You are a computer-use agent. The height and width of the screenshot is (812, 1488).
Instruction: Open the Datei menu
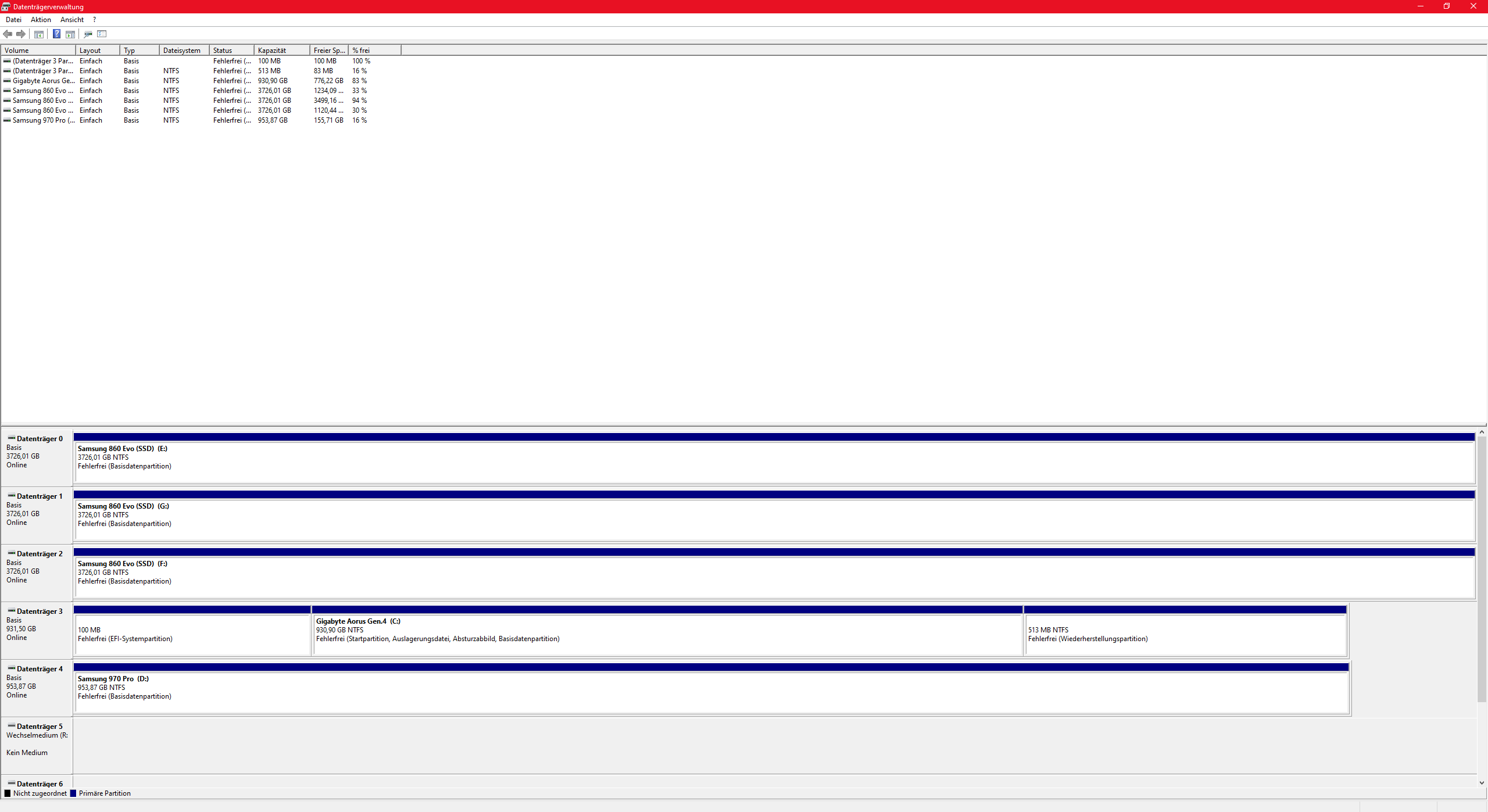(x=13, y=20)
